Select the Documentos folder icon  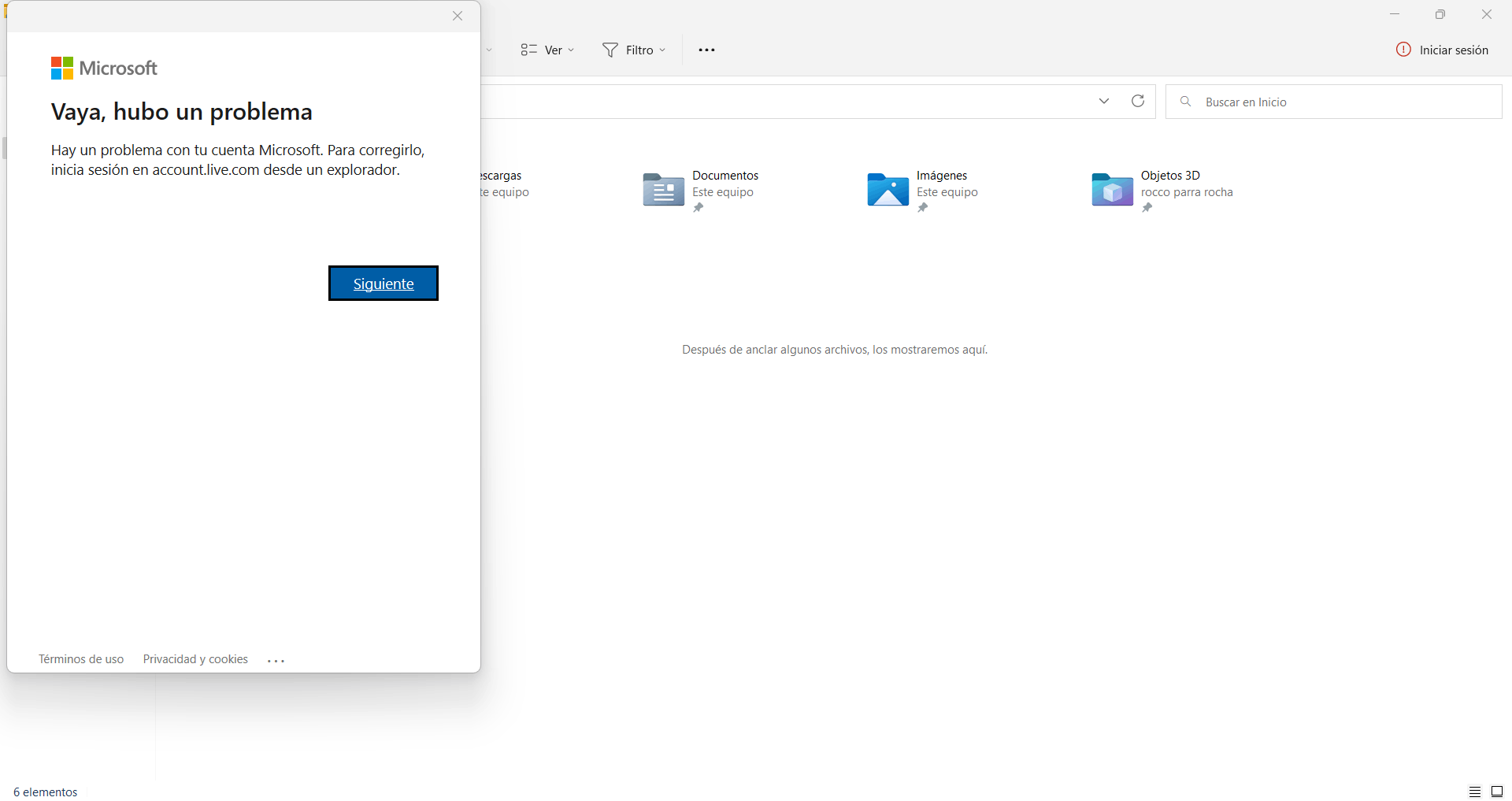663,190
